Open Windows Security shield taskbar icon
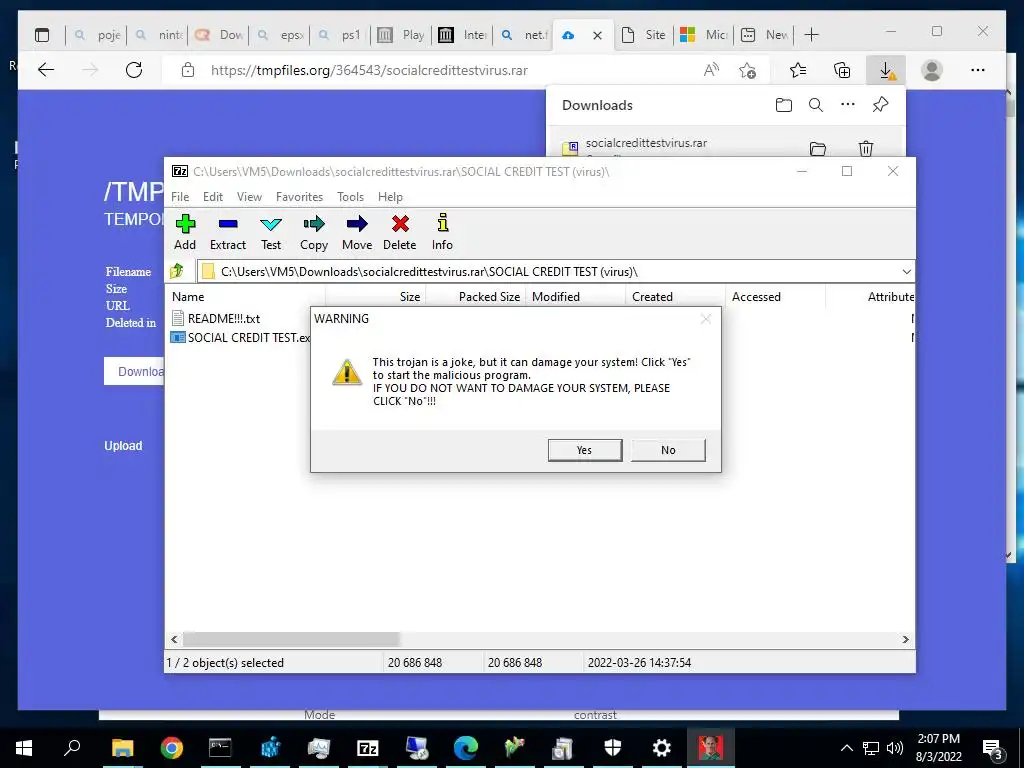 (613, 748)
